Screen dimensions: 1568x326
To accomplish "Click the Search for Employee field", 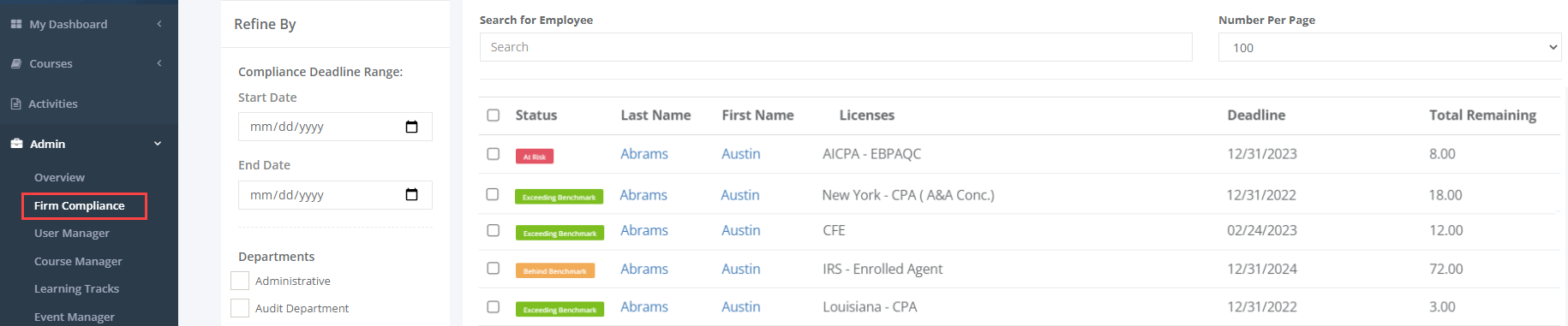I will point(836,47).
